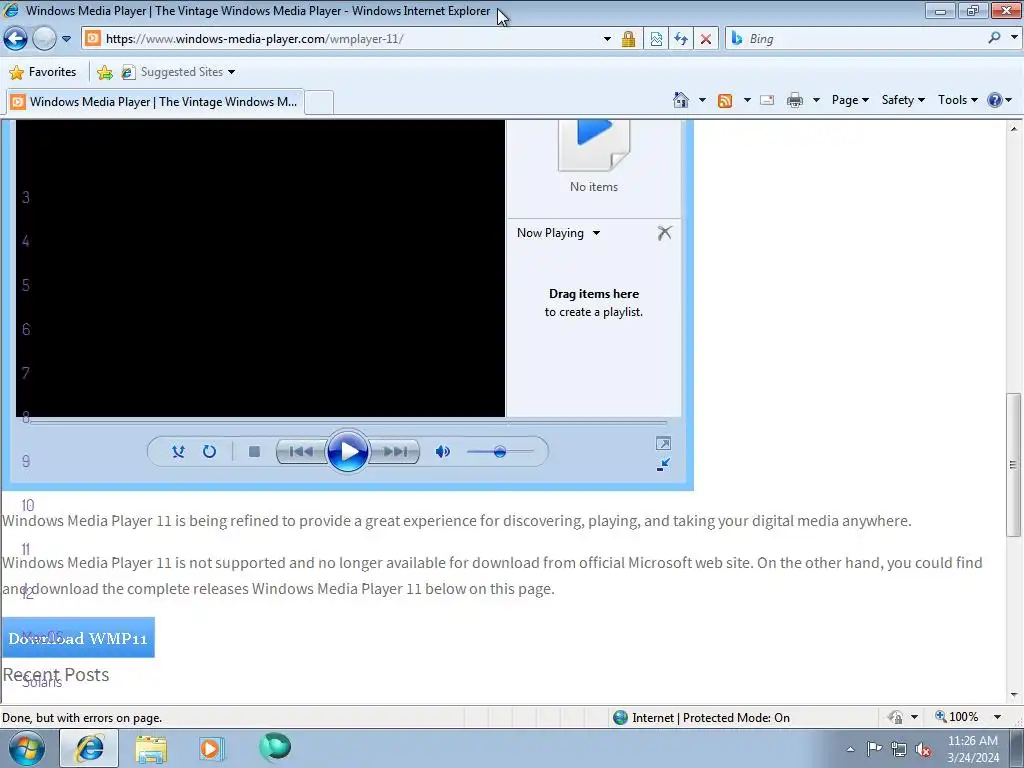1024x768 pixels.
Task: Click the Back navigation button
Action: [16, 39]
